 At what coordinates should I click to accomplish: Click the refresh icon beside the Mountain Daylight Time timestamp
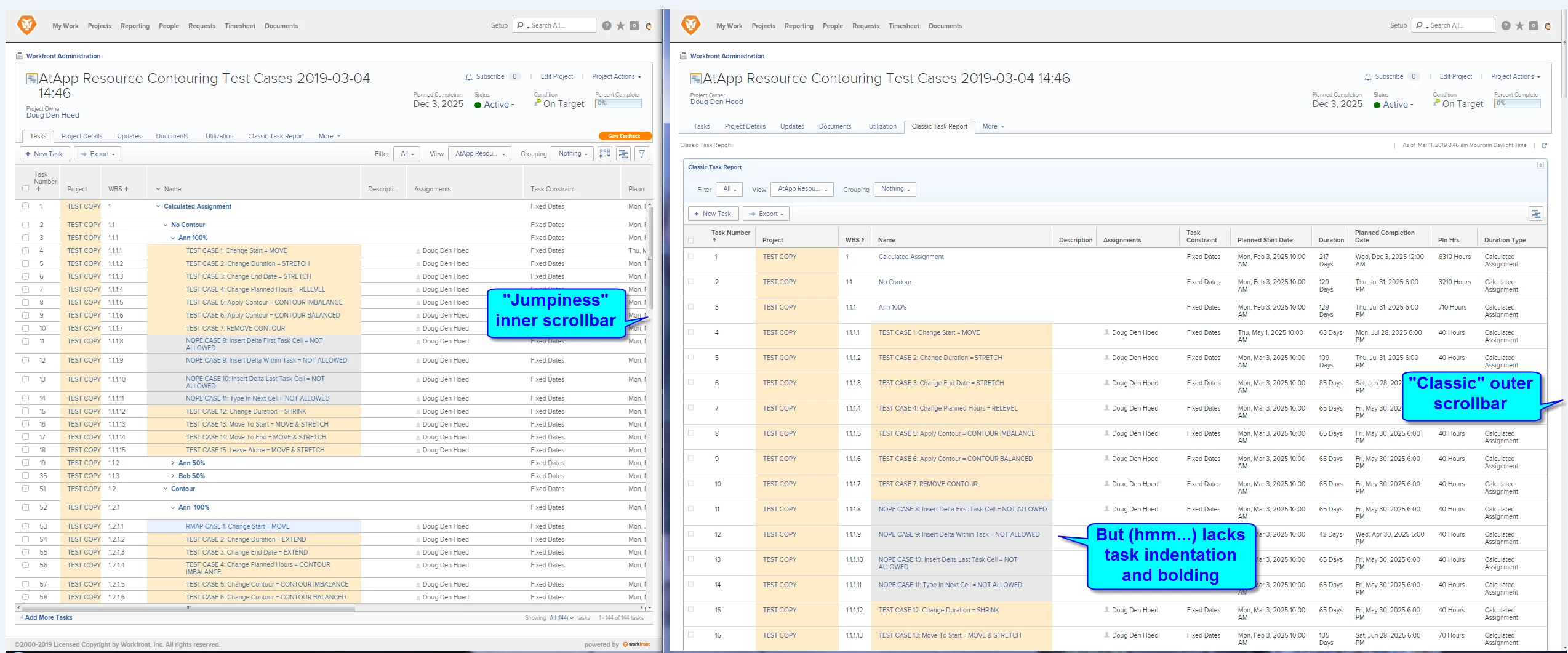coord(1544,146)
